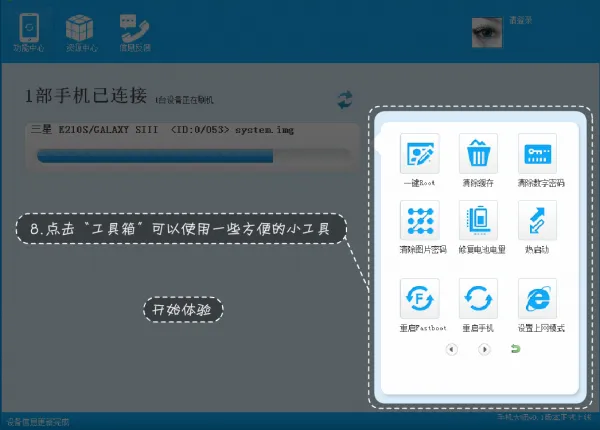The width and height of the screenshot is (600, 430).
Task: Select the 修复电池电量 battery icon
Action: tap(478, 220)
